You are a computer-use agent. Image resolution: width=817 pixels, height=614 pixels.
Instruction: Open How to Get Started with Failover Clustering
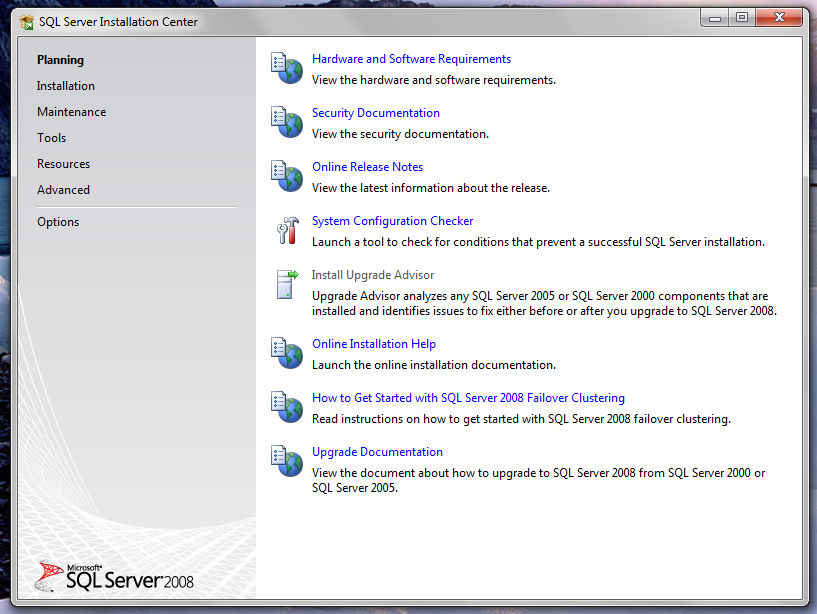(x=468, y=398)
